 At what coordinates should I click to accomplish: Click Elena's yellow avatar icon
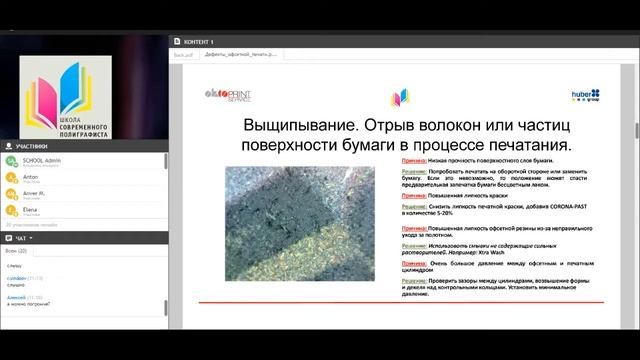tap(11, 210)
